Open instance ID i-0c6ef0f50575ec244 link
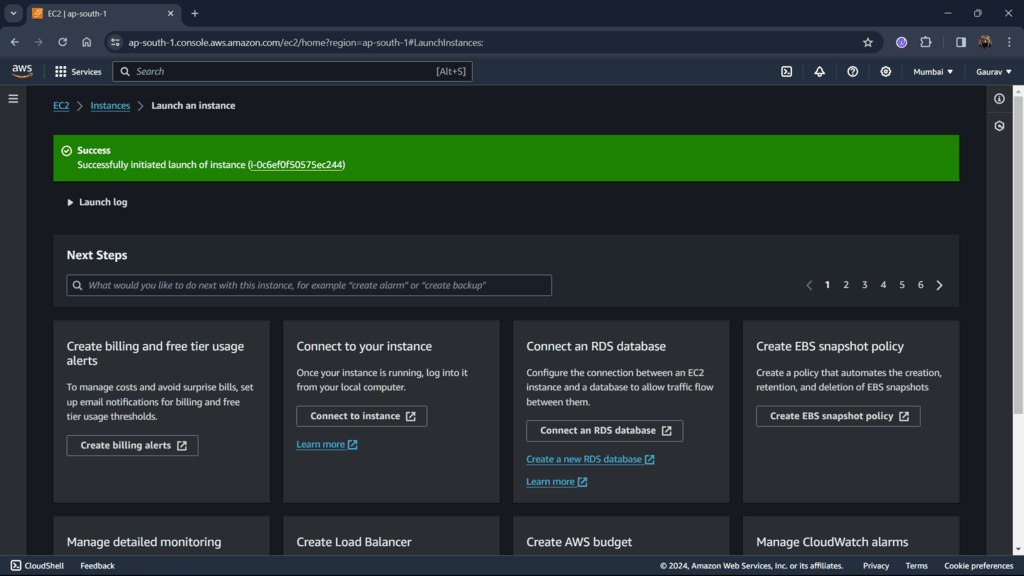 click(x=296, y=165)
